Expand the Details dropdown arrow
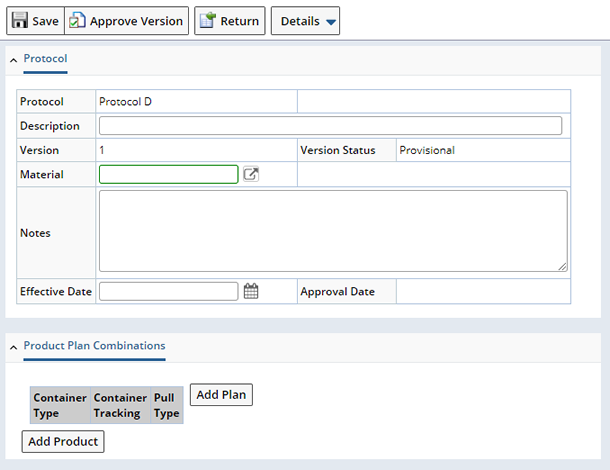 click(331, 22)
